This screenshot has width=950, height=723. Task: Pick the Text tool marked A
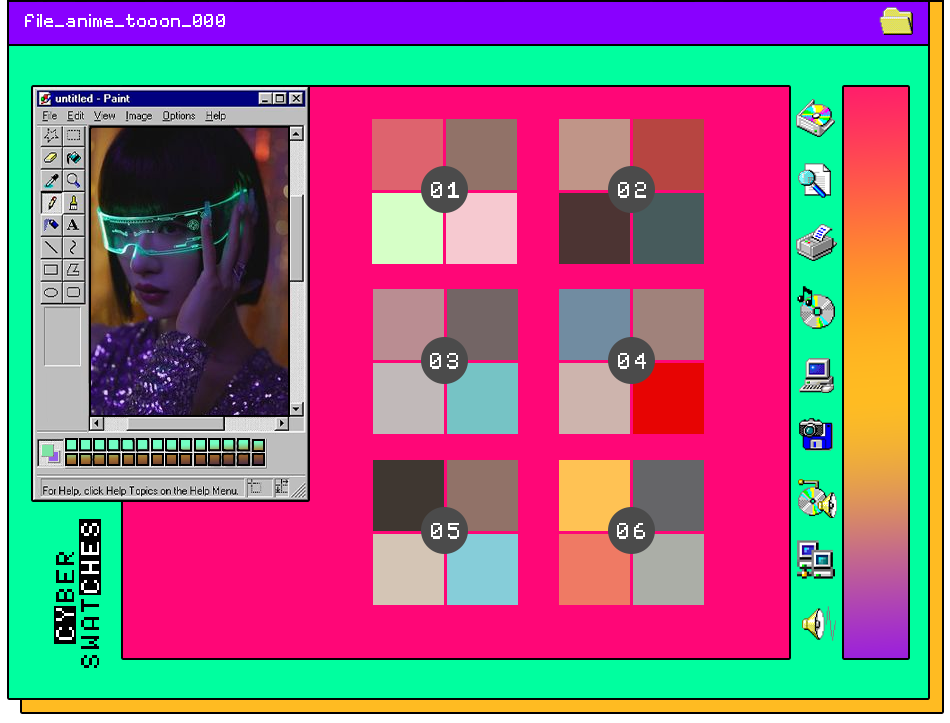point(73,225)
